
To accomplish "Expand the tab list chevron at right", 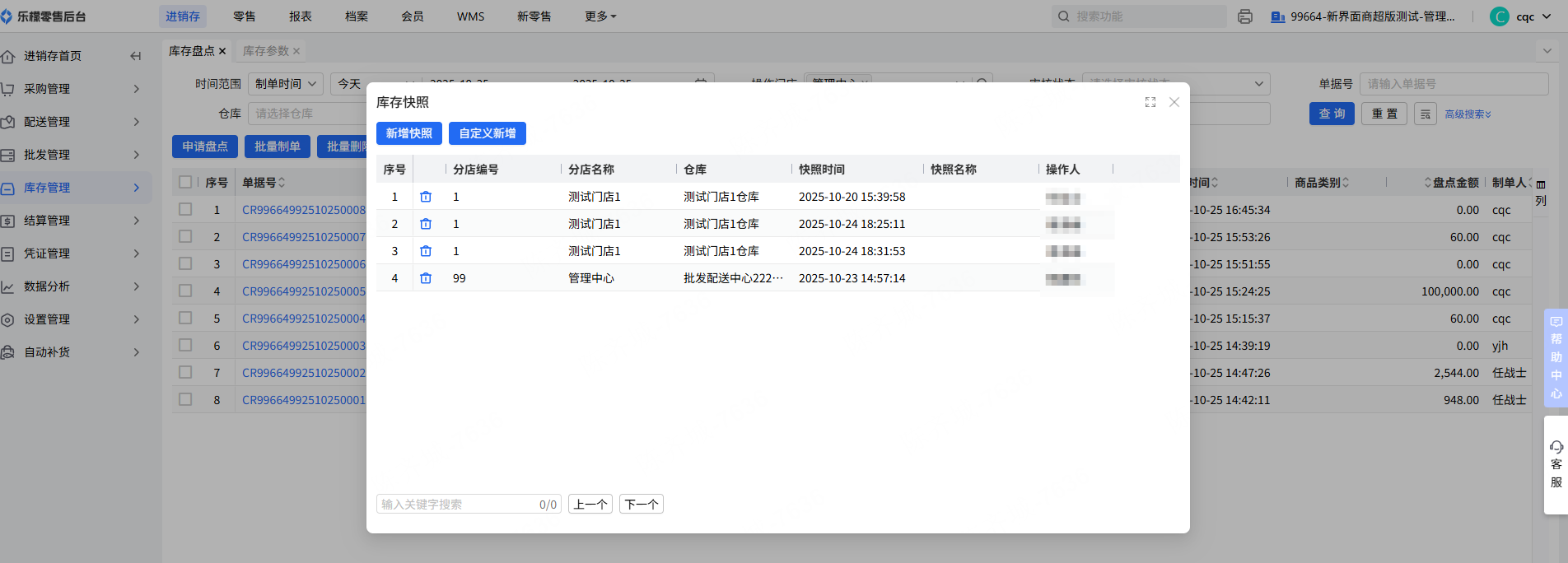I will (x=1547, y=51).
